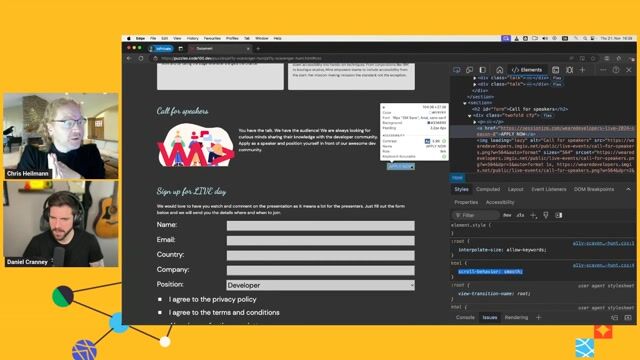Open DevTools customize ellipsis menu
This screenshot has width=640, height=360.
pyautogui.click(x=603, y=70)
